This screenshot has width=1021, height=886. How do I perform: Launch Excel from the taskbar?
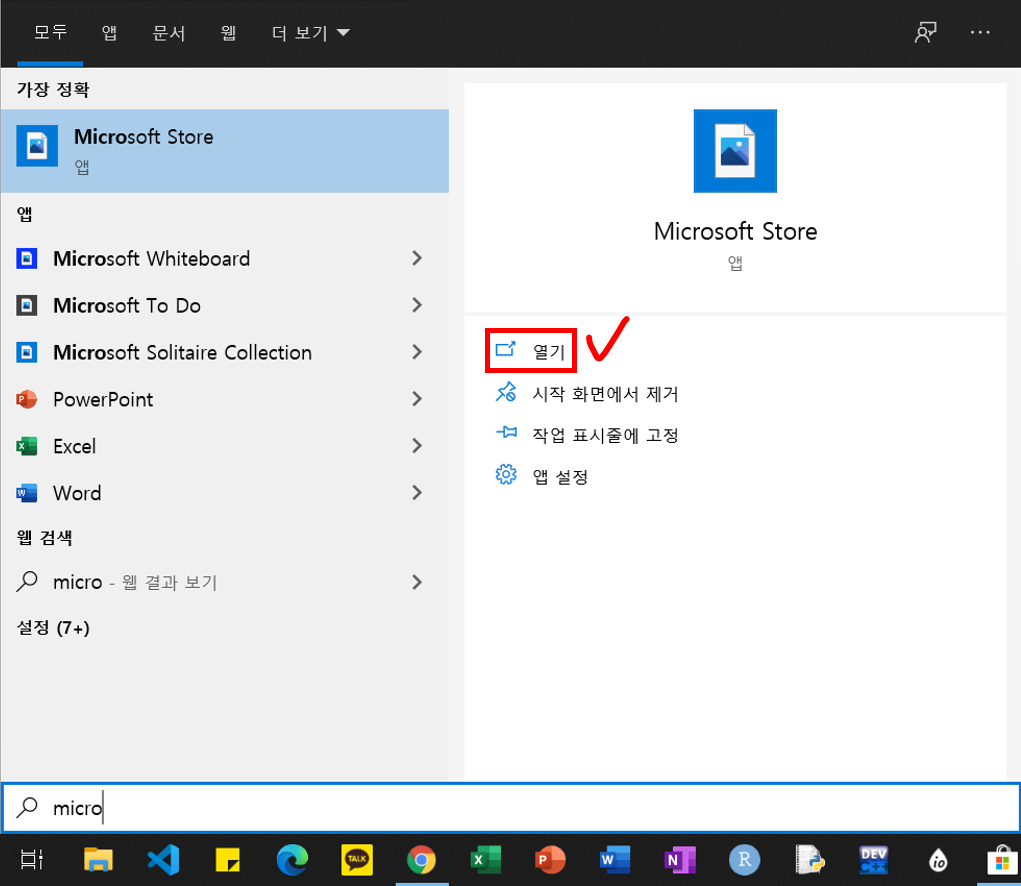pyautogui.click(x=486, y=860)
